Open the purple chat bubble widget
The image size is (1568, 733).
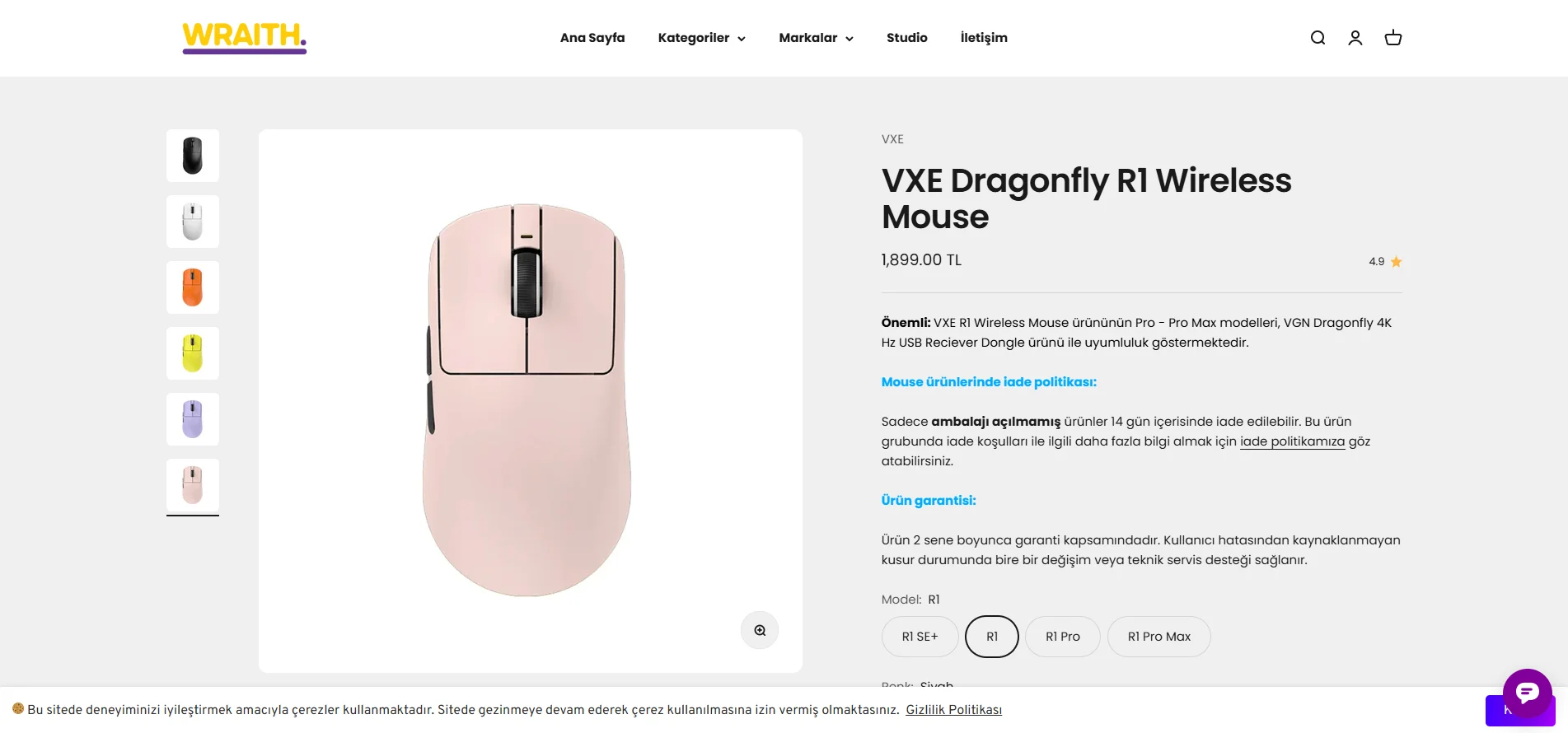(x=1527, y=693)
